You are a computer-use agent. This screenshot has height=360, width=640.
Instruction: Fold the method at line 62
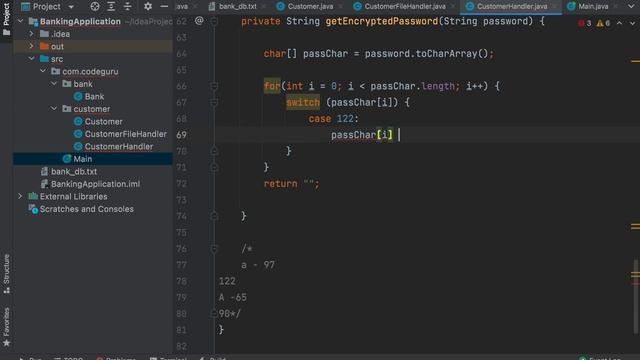tap(214, 21)
